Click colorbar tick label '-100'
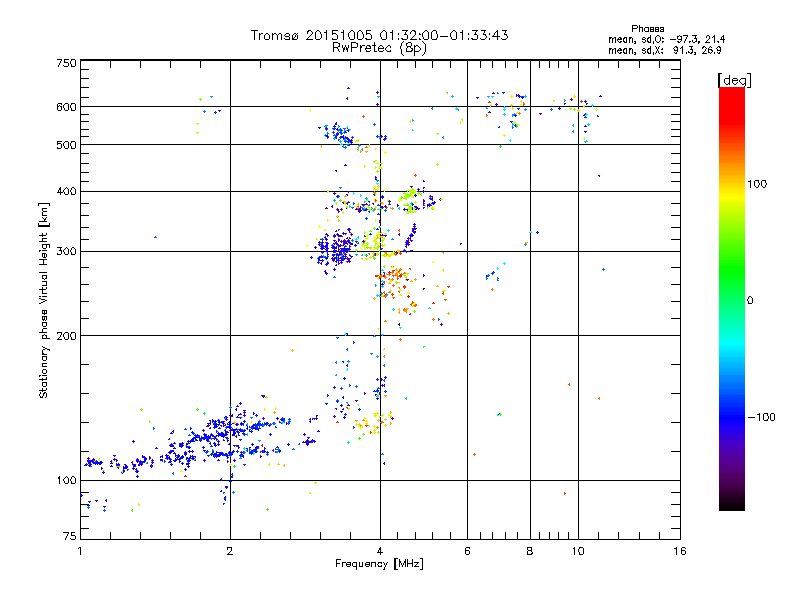The height and width of the screenshot is (600, 800). coord(762,417)
